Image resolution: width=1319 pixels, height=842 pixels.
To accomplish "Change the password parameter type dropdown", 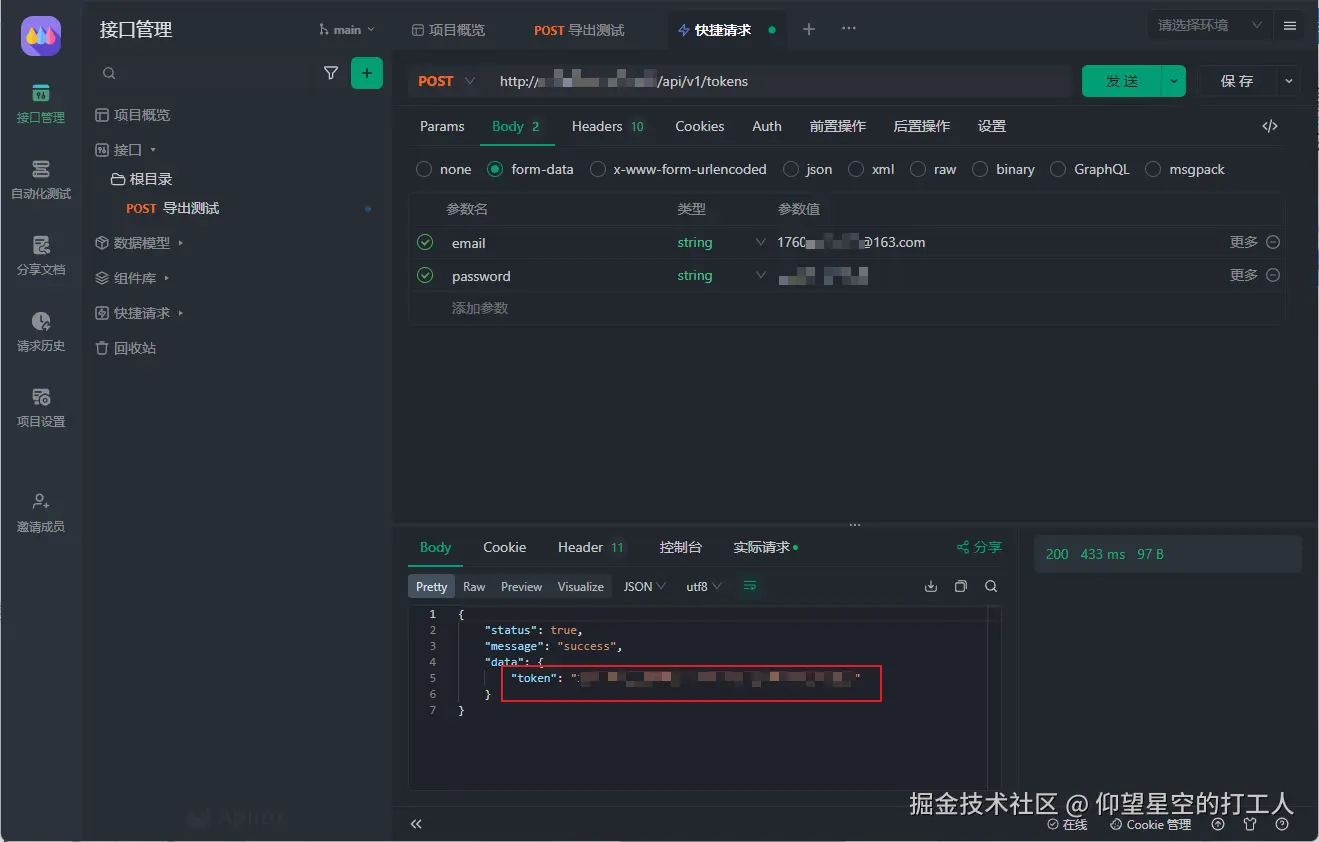I will point(722,275).
